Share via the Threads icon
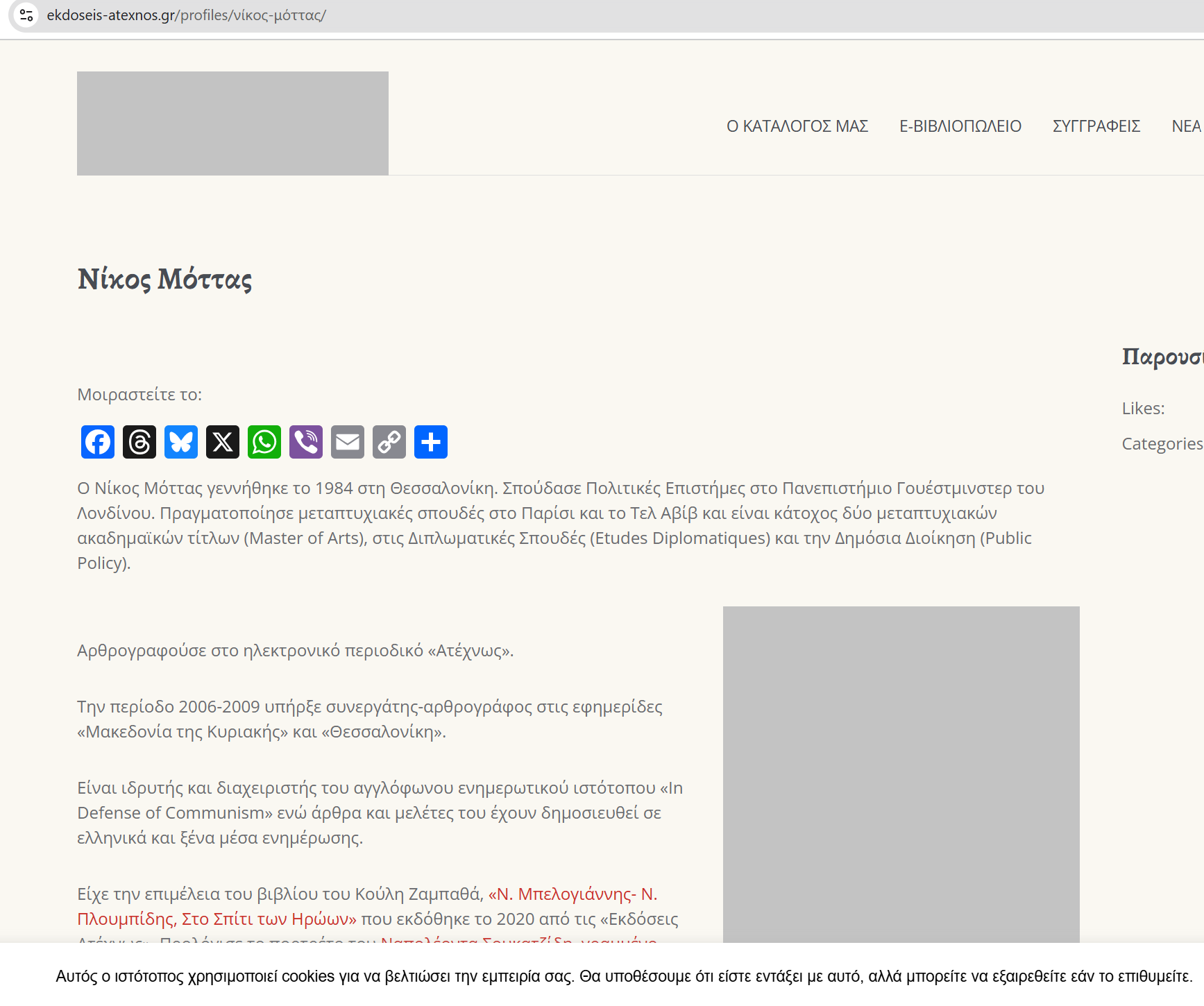Screen dimensions: 1204x1006 [139, 442]
